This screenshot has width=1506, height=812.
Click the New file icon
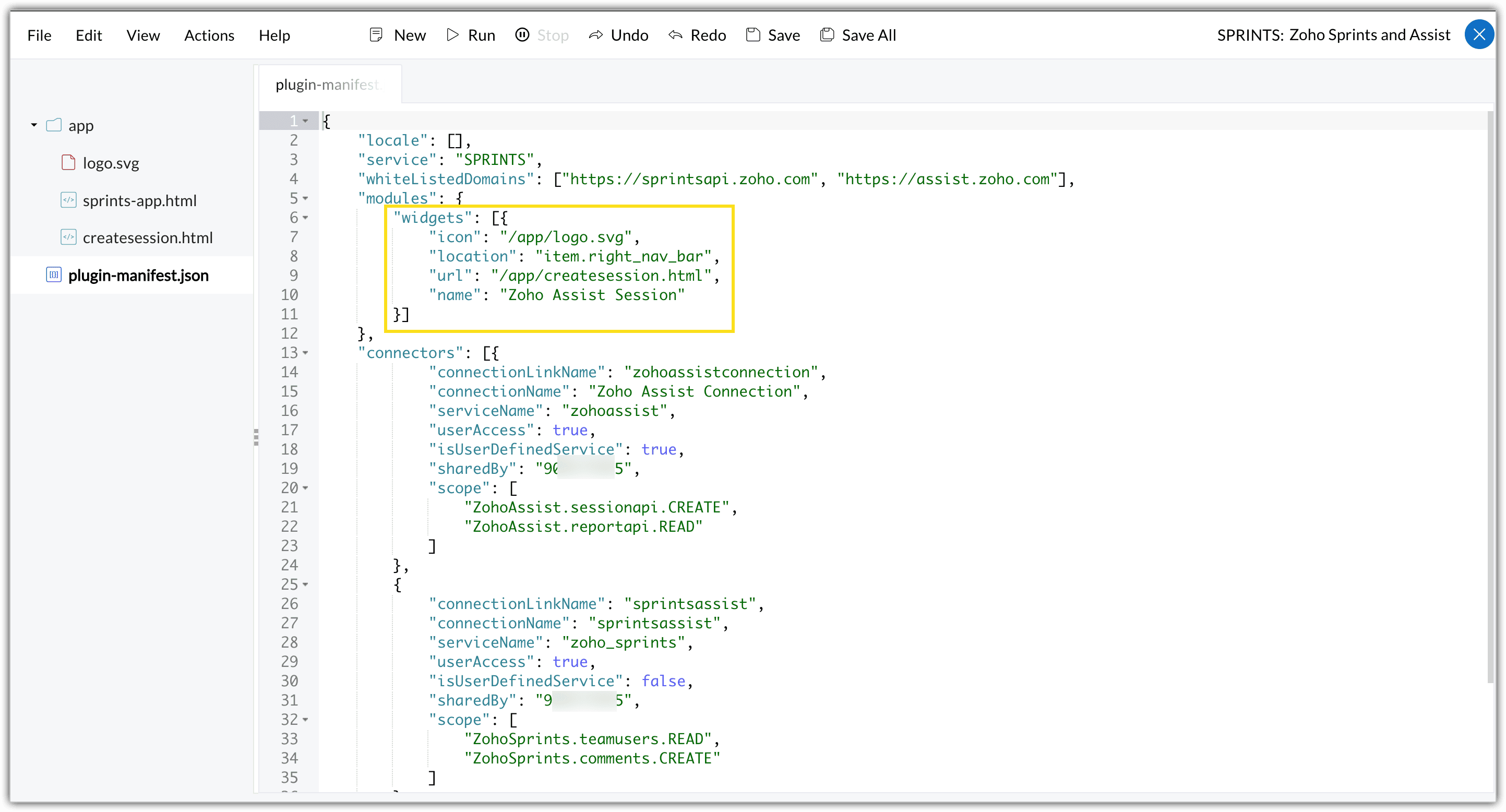tap(376, 35)
